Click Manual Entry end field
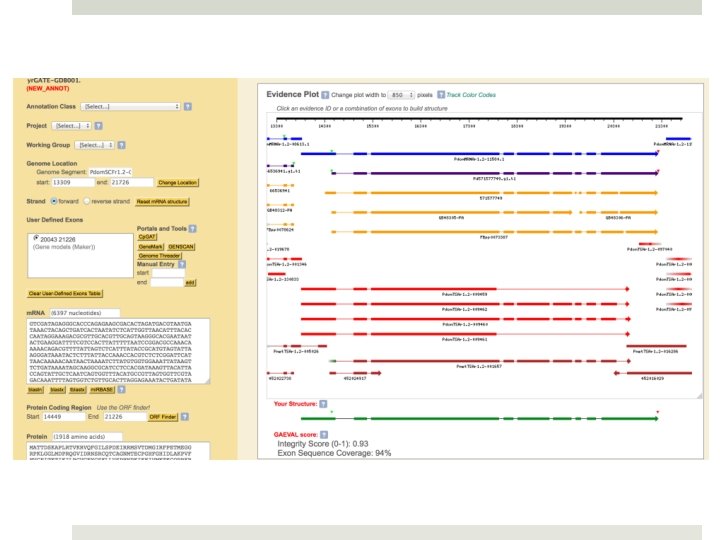The height and width of the screenshot is (540, 720). click(x=167, y=282)
